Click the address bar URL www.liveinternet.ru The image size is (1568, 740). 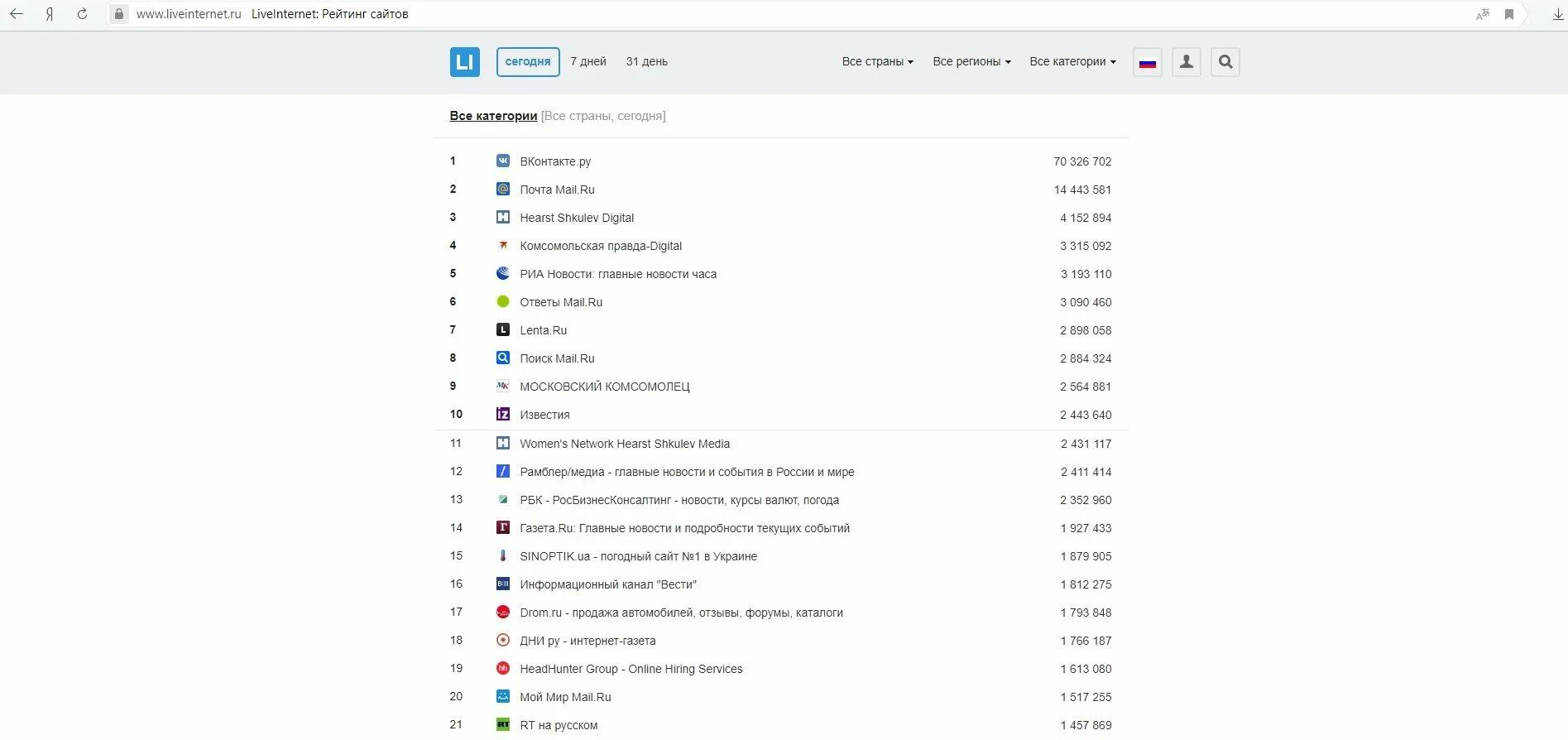tap(189, 14)
